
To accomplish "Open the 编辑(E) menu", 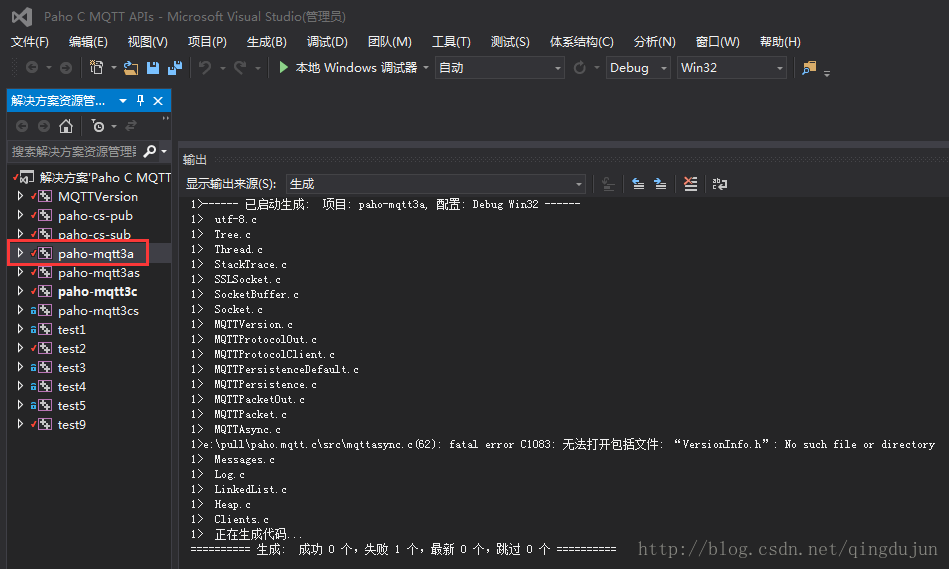I will point(88,42).
